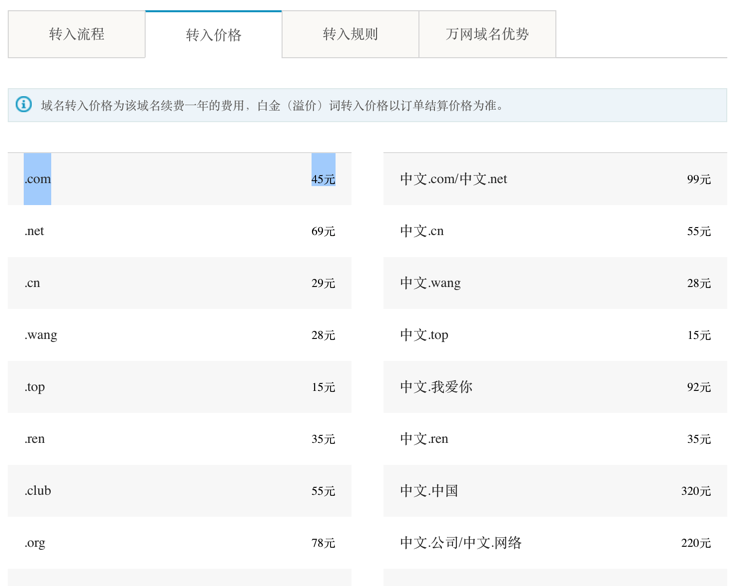
Task: Click the .top domain label
Action: pos(35,387)
